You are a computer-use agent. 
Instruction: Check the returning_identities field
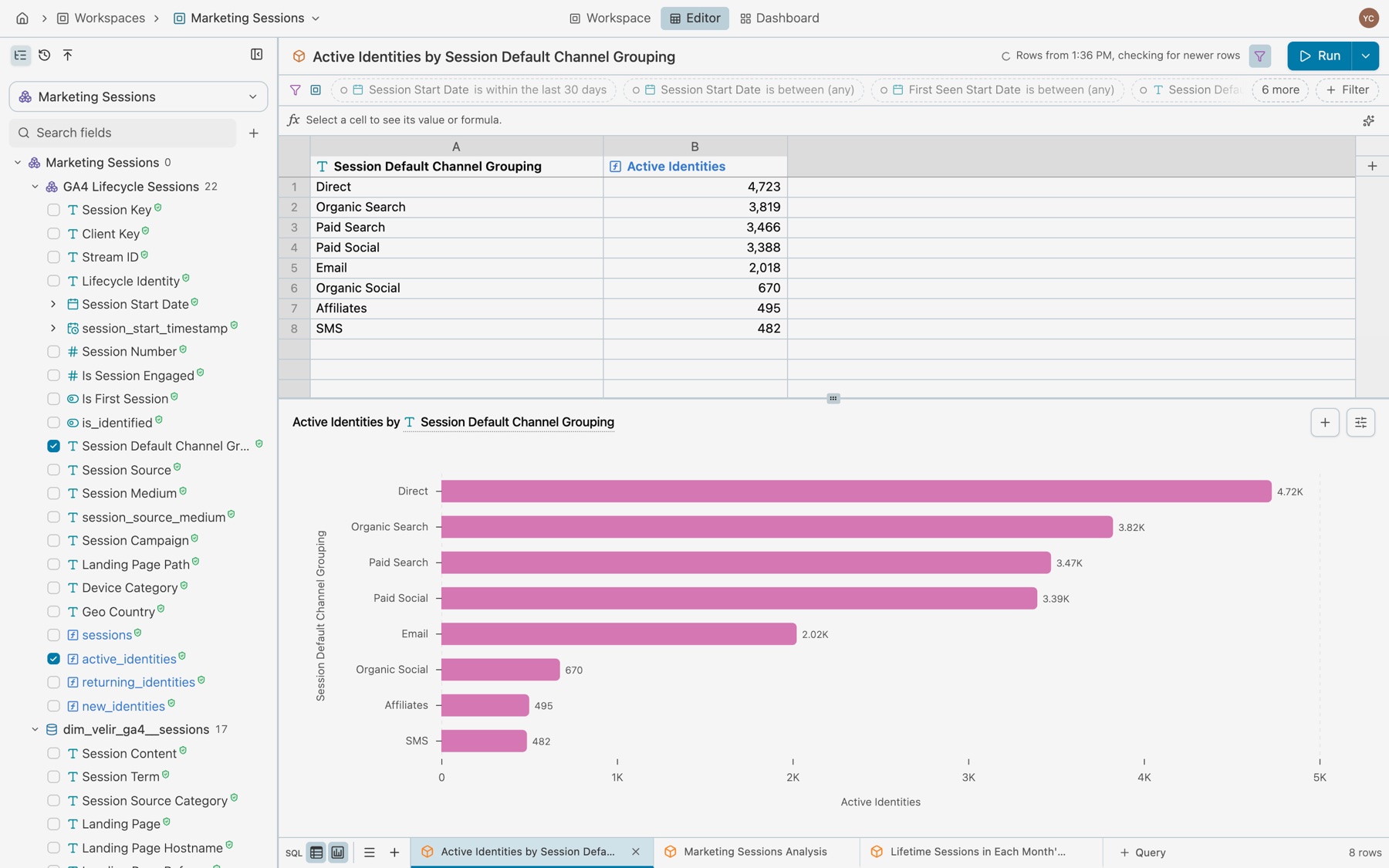click(x=53, y=682)
